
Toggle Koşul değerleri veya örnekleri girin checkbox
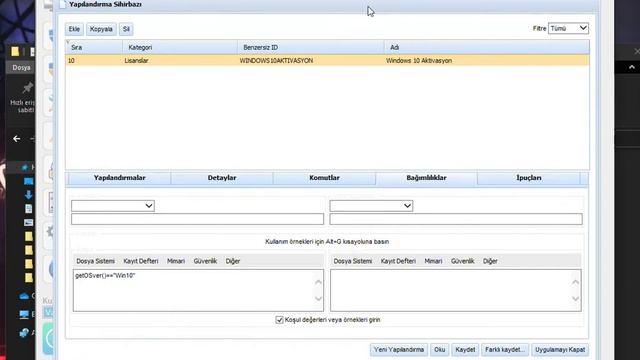tap(279, 320)
